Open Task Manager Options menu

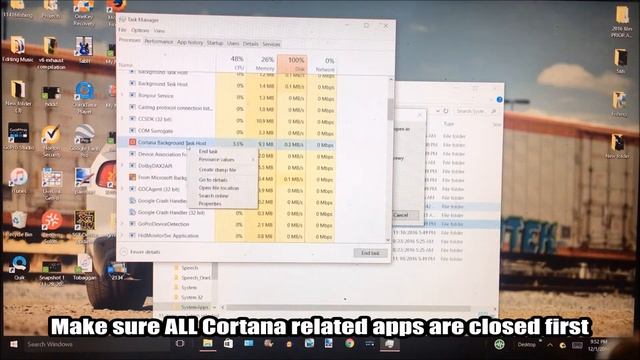tap(140, 31)
